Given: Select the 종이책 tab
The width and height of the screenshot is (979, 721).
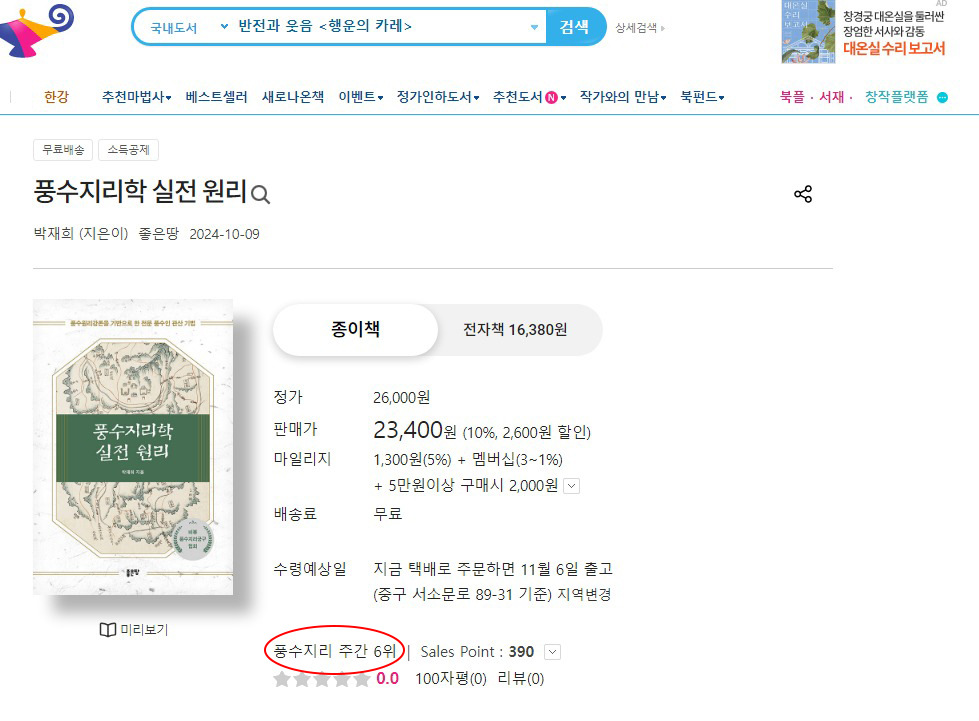Looking at the screenshot, I should point(355,330).
